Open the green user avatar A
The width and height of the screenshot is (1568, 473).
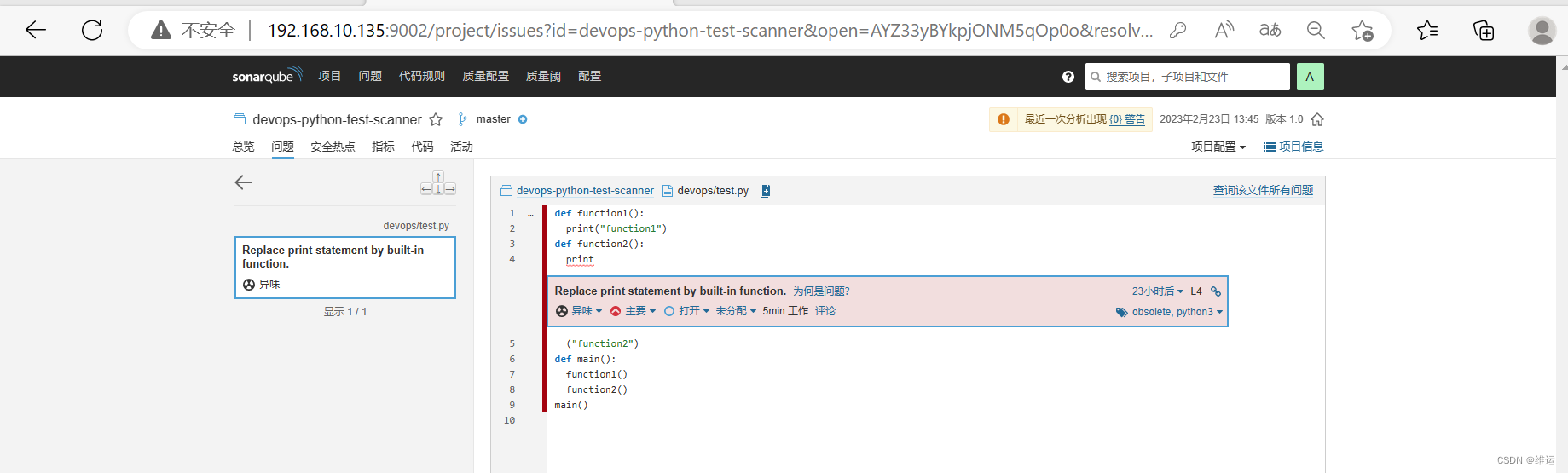pyautogui.click(x=1310, y=77)
